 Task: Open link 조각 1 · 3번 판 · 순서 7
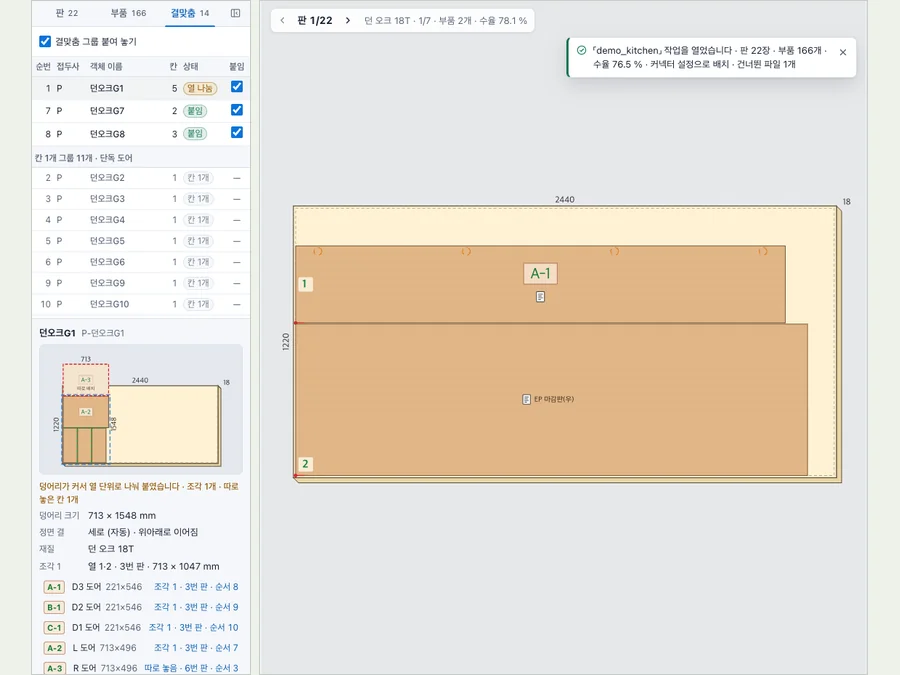point(196,647)
